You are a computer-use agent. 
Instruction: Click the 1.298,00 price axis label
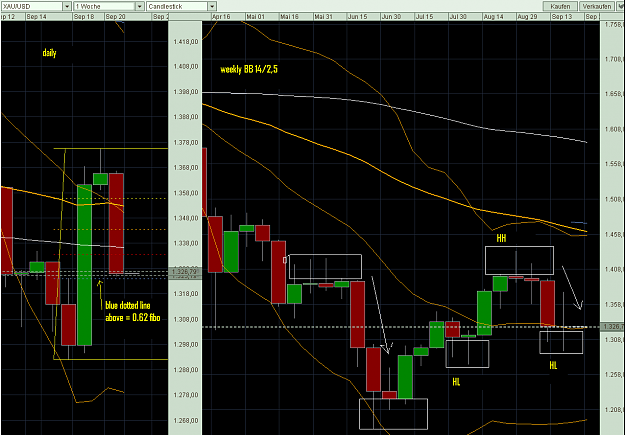186,344
